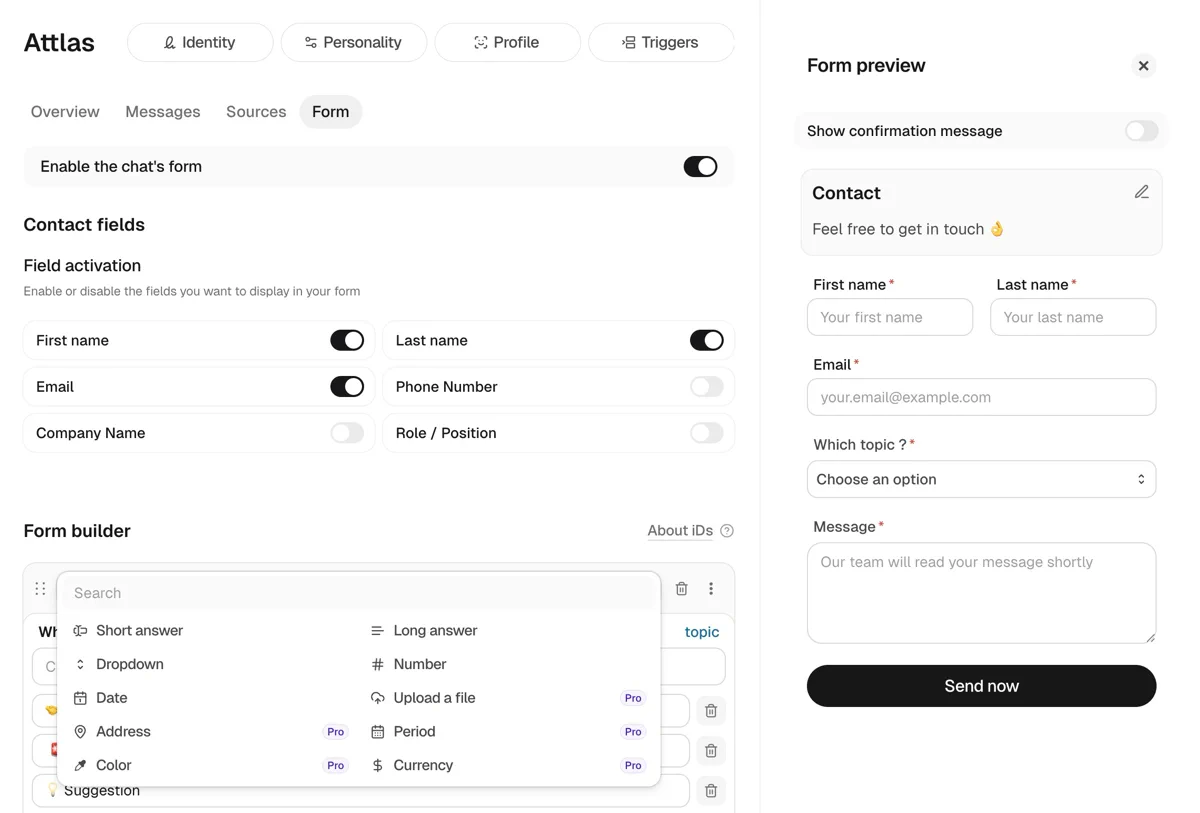Select the Dropdown field type
This screenshot has height=813, width=1200.
click(x=130, y=663)
